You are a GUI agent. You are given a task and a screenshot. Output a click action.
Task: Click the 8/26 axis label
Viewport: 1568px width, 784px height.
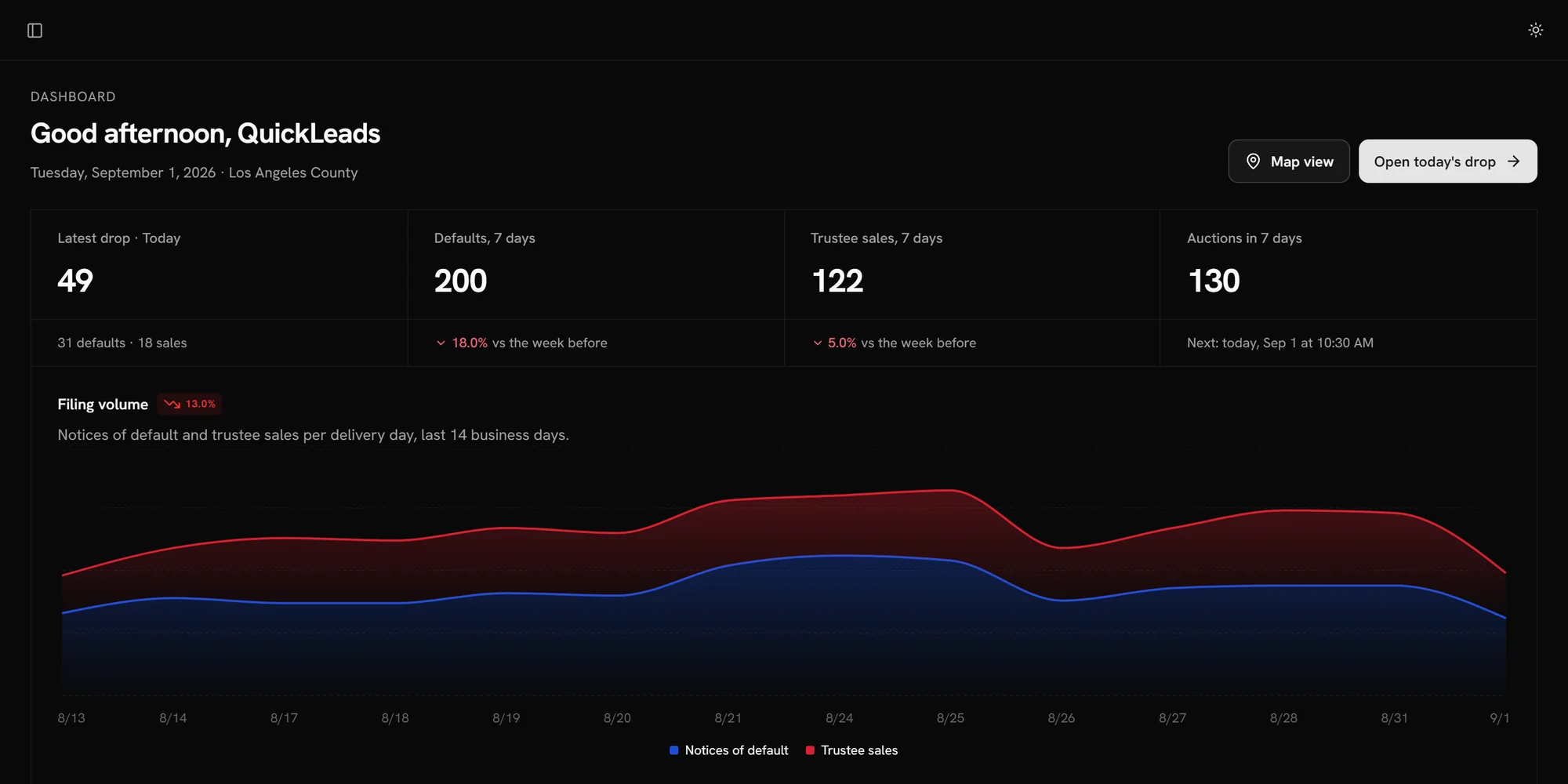click(1062, 718)
